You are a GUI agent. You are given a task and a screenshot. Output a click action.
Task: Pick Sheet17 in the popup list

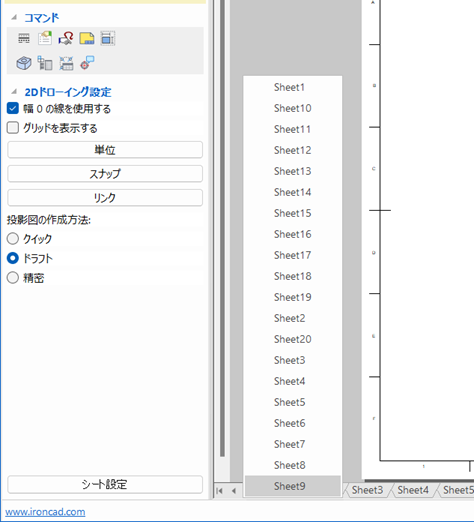click(x=293, y=255)
